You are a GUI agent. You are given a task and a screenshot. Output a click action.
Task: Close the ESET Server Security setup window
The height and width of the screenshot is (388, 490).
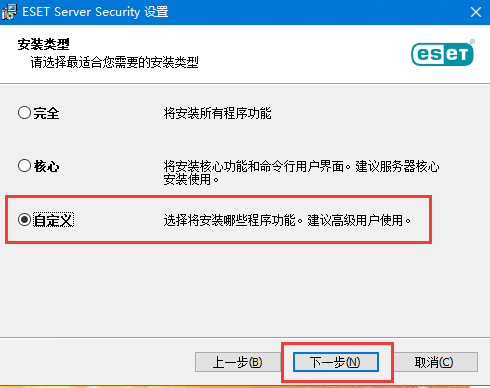(x=476, y=12)
